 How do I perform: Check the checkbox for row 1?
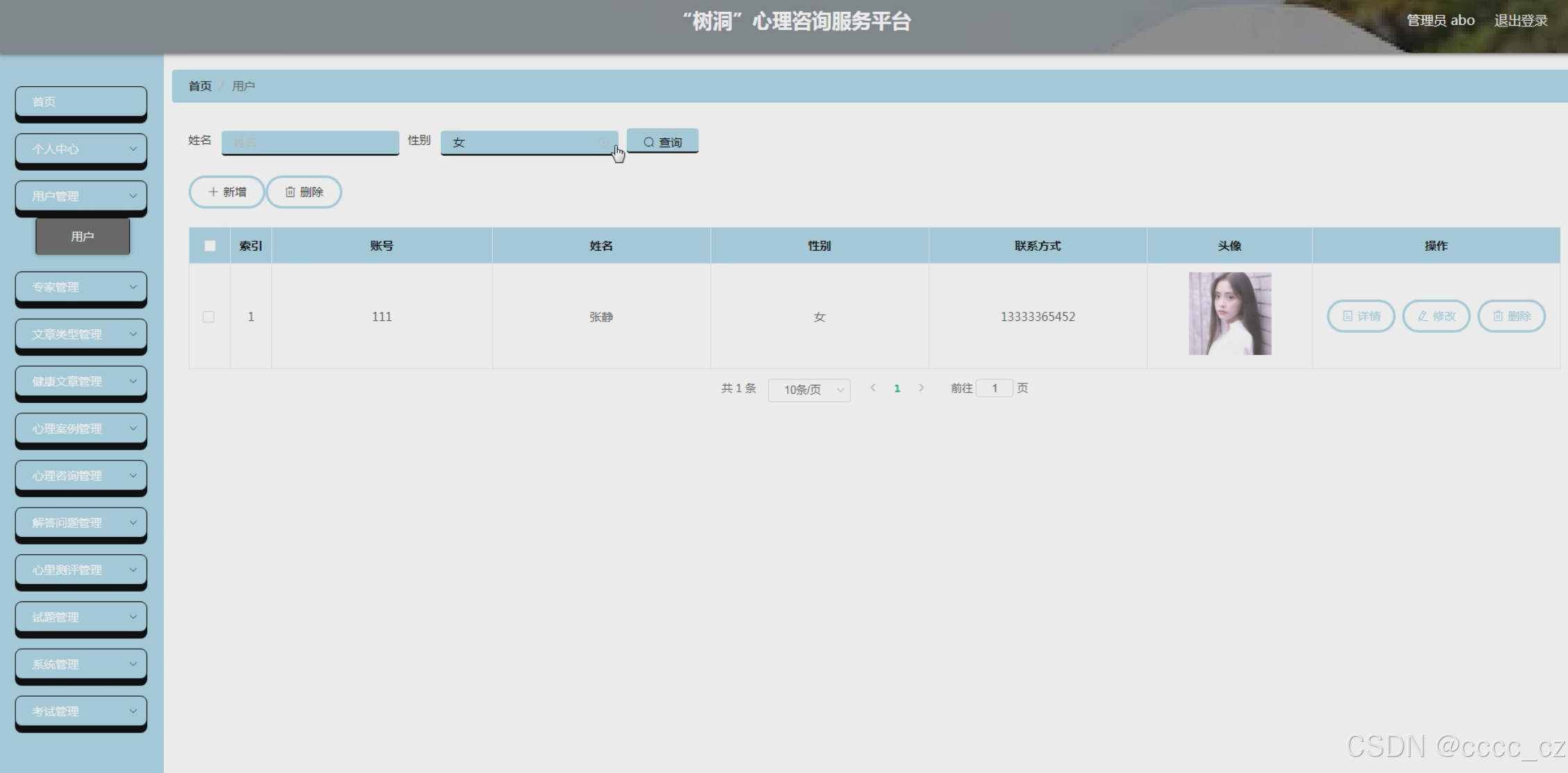coord(208,317)
